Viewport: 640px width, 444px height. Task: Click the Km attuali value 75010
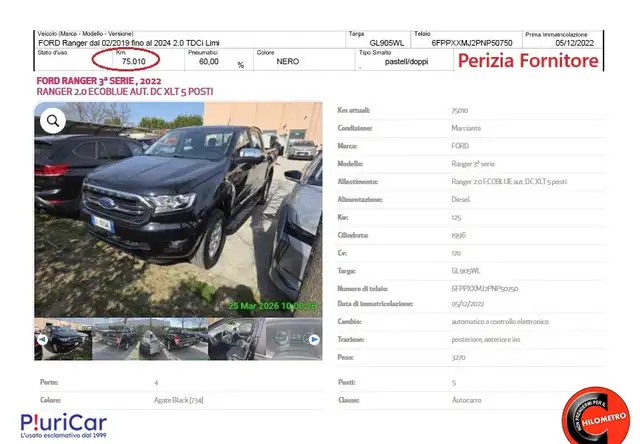[x=460, y=110]
